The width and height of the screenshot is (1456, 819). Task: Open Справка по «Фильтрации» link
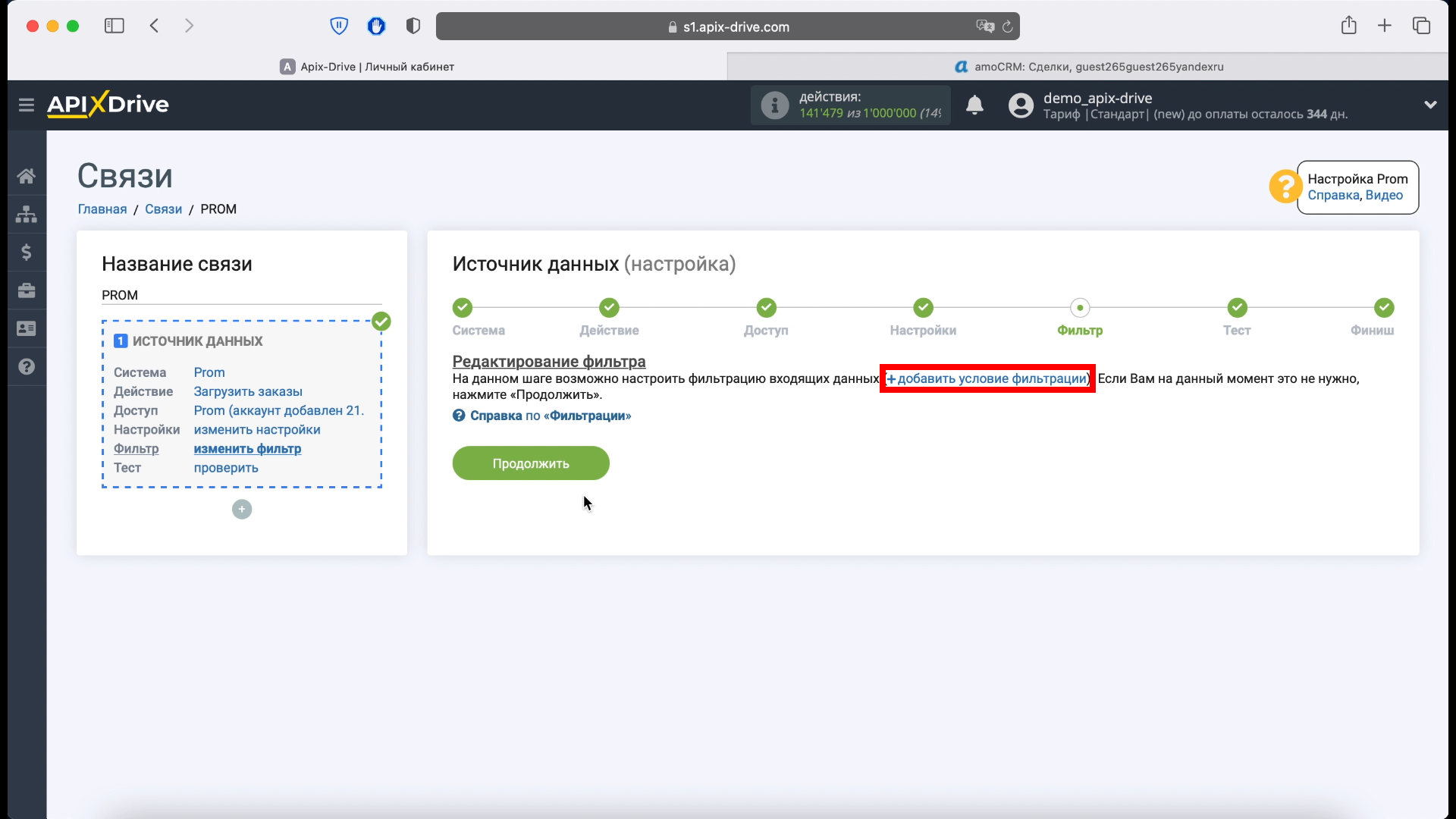pyautogui.click(x=542, y=416)
